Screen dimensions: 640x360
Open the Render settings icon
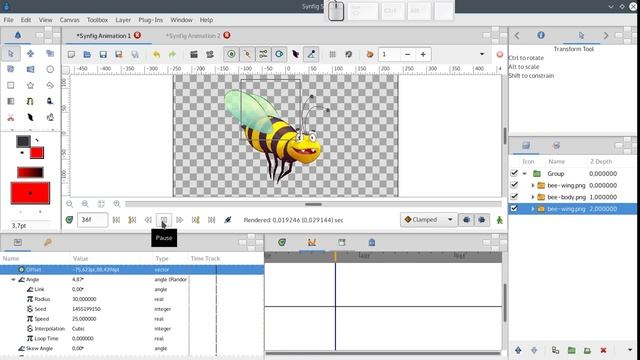(x=194, y=54)
